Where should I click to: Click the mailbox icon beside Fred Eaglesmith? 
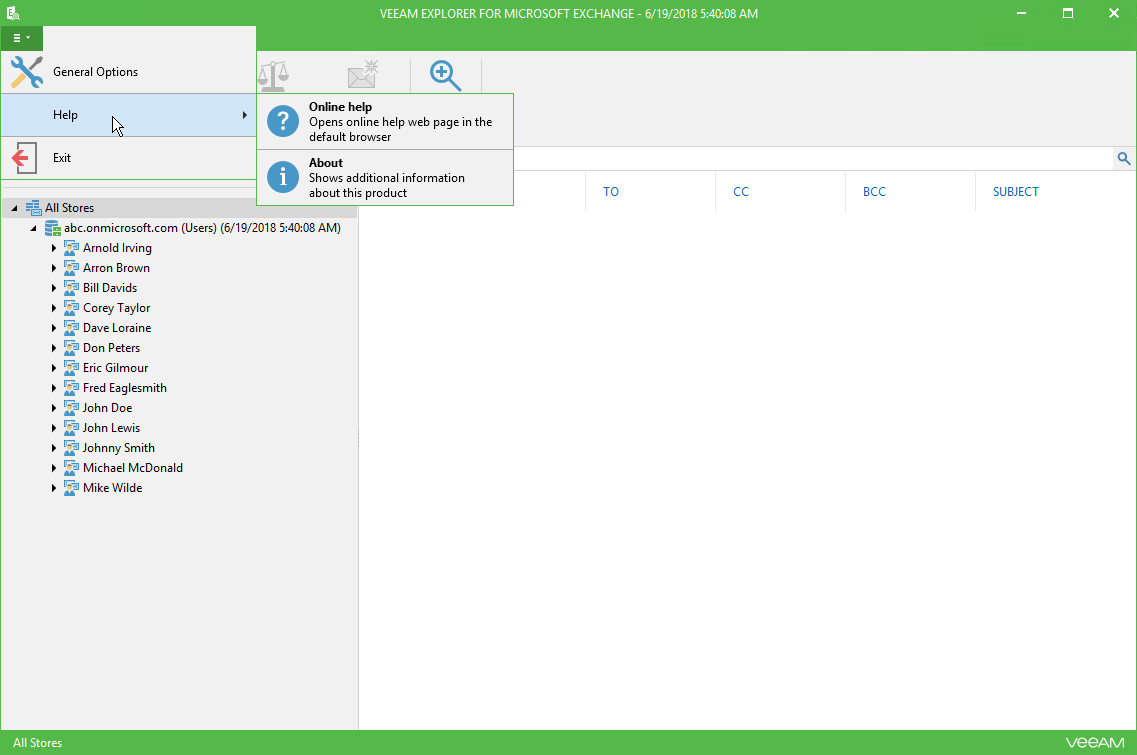pos(71,388)
